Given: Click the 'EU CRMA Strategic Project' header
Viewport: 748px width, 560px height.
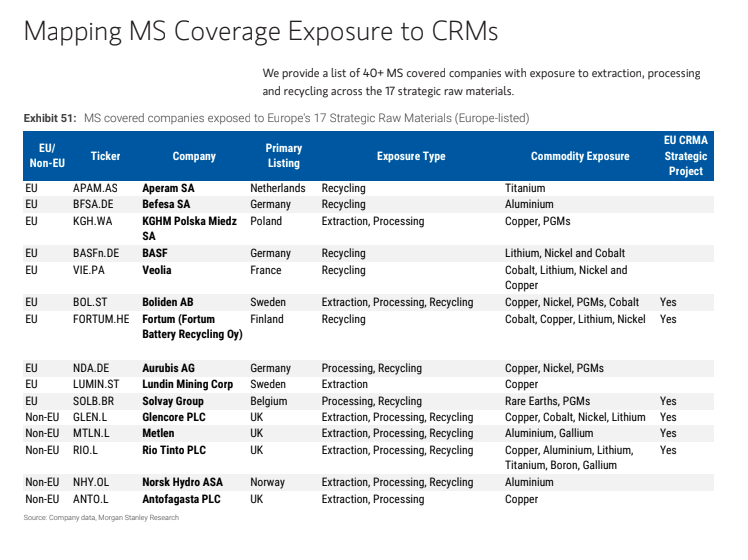Looking at the screenshot, I should (x=686, y=156).
